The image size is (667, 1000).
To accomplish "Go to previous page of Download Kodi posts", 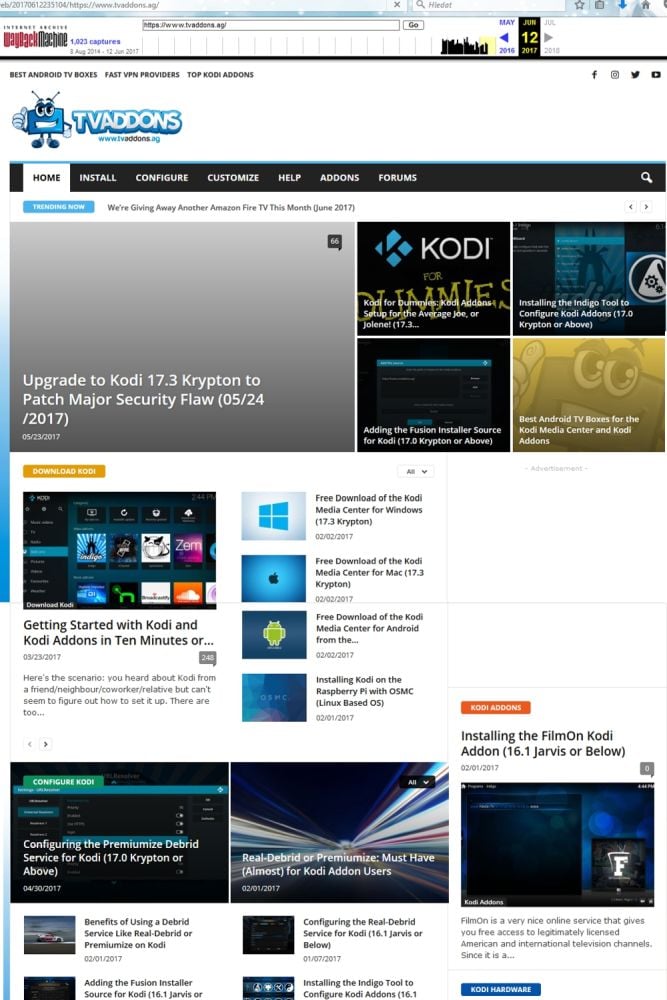I will pos(29,744).
